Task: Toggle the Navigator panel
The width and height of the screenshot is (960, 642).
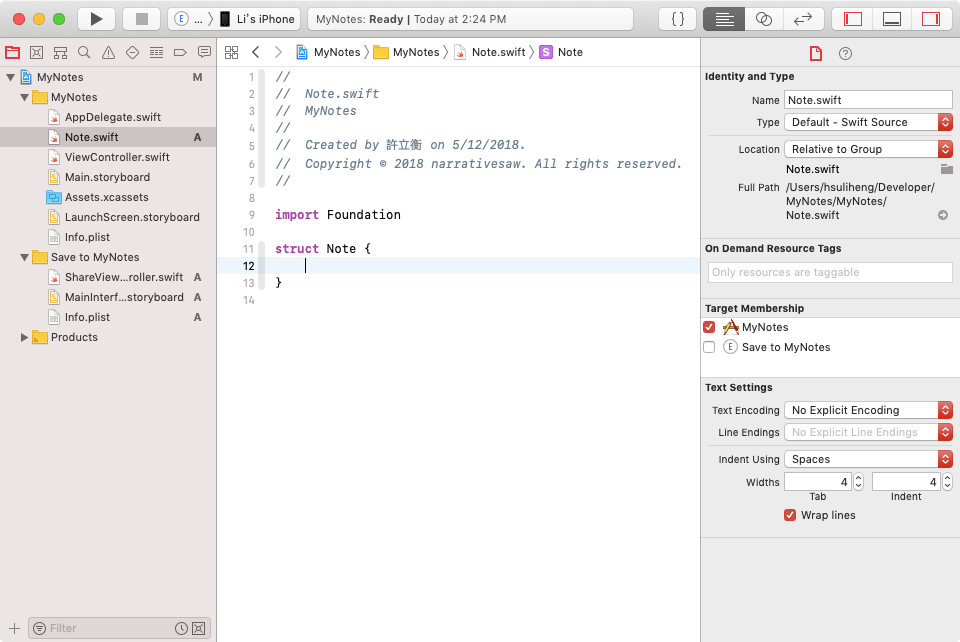Action: tap(853, 19)
